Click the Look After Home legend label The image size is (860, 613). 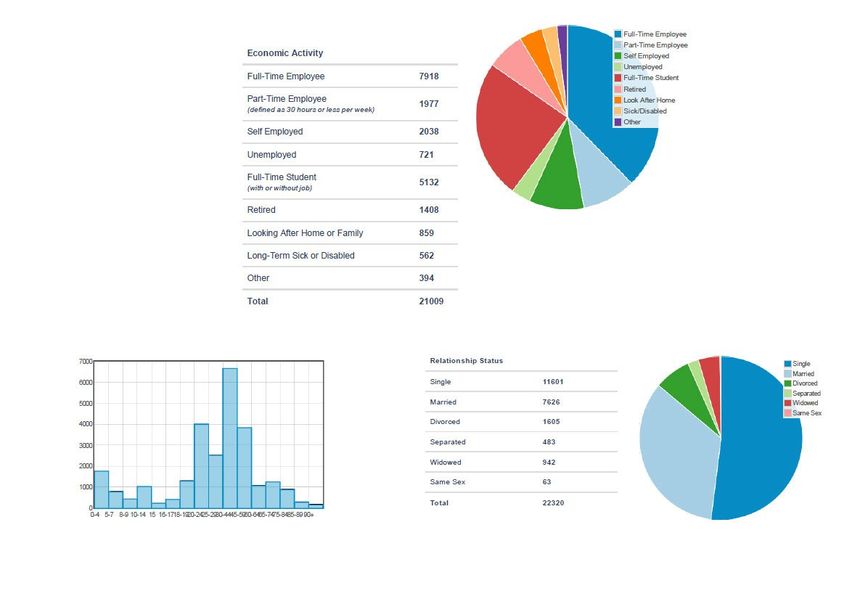coord(649,101)
